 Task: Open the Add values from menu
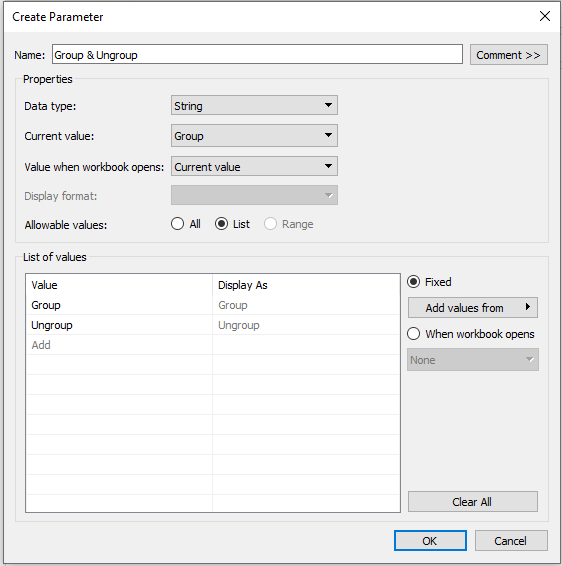coord(472,308)
